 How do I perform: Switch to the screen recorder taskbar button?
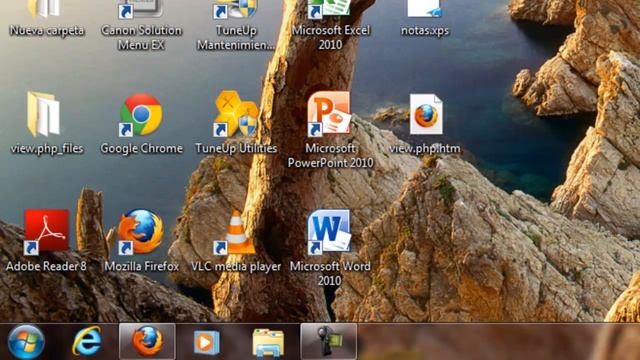(x=329, y=341)
